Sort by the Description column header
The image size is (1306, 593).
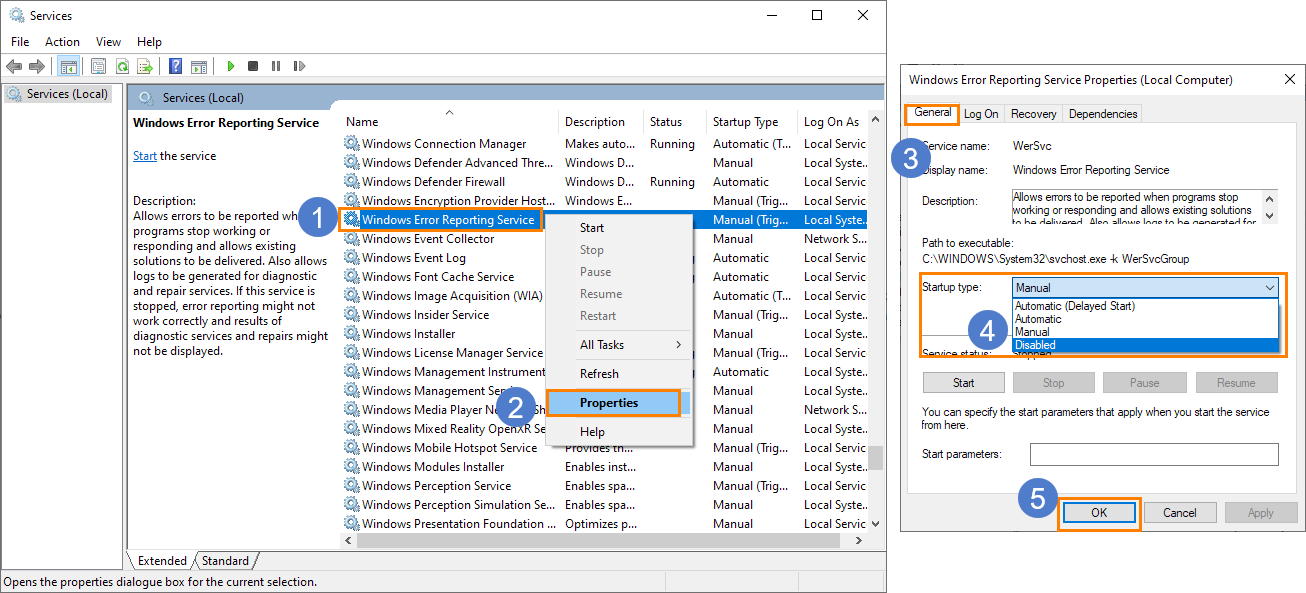[x=601, y=122]
